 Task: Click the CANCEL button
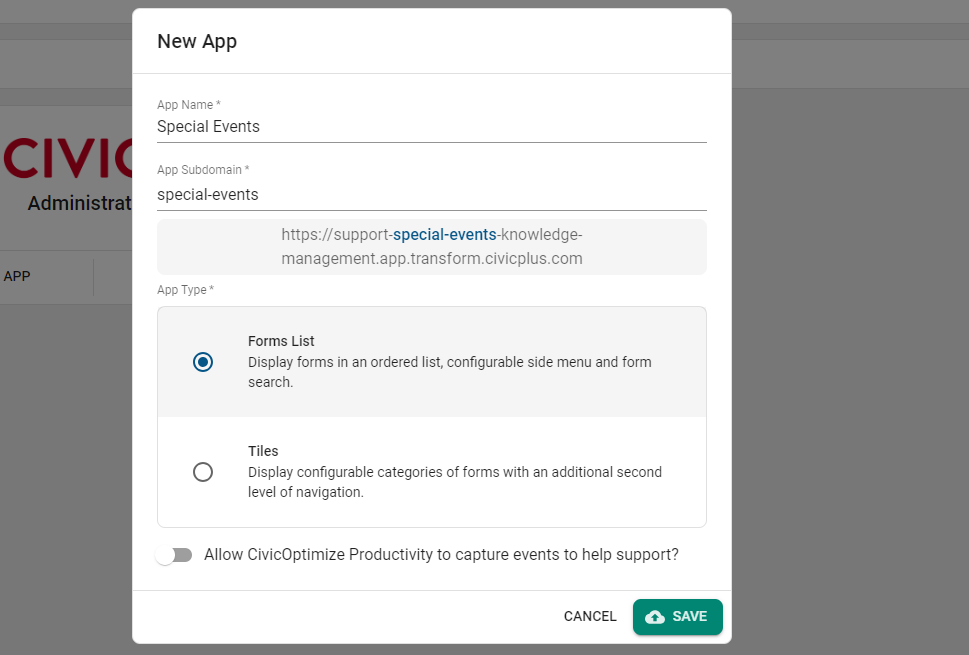[x=590, y=617]
